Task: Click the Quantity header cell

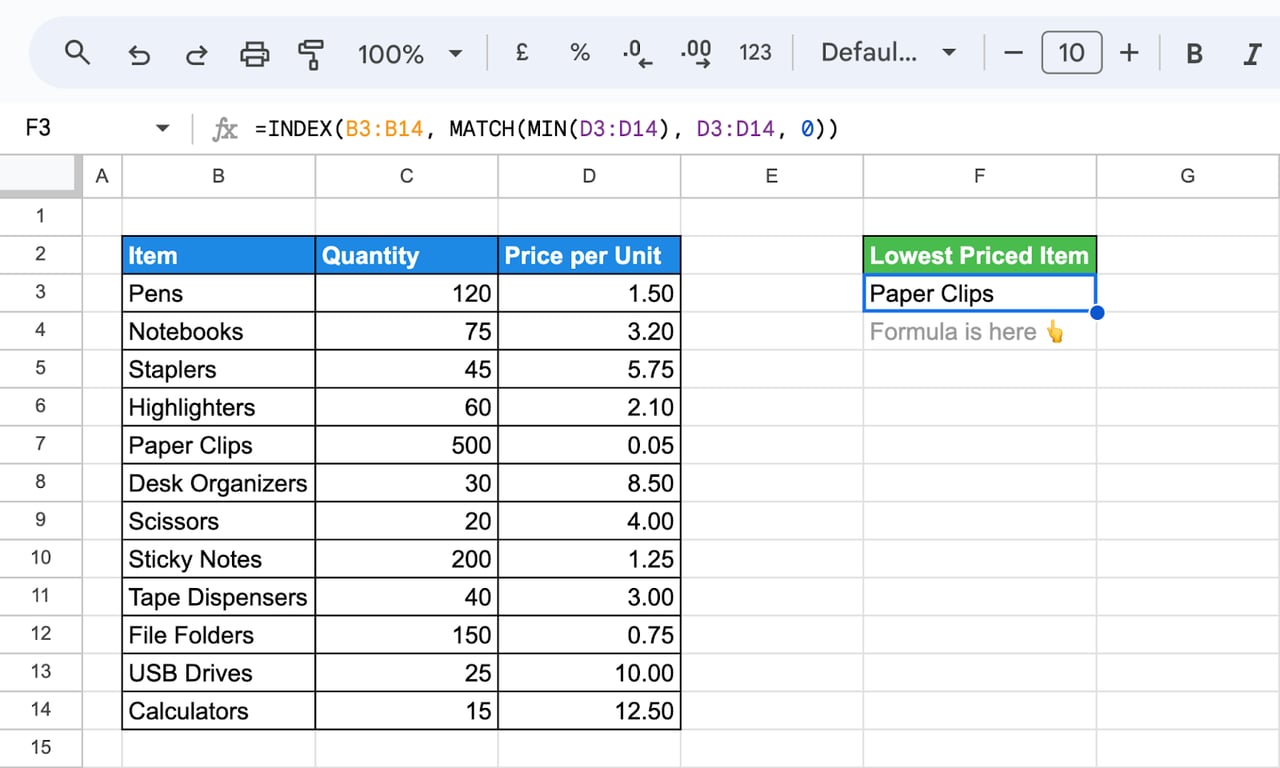Action: 406,255
